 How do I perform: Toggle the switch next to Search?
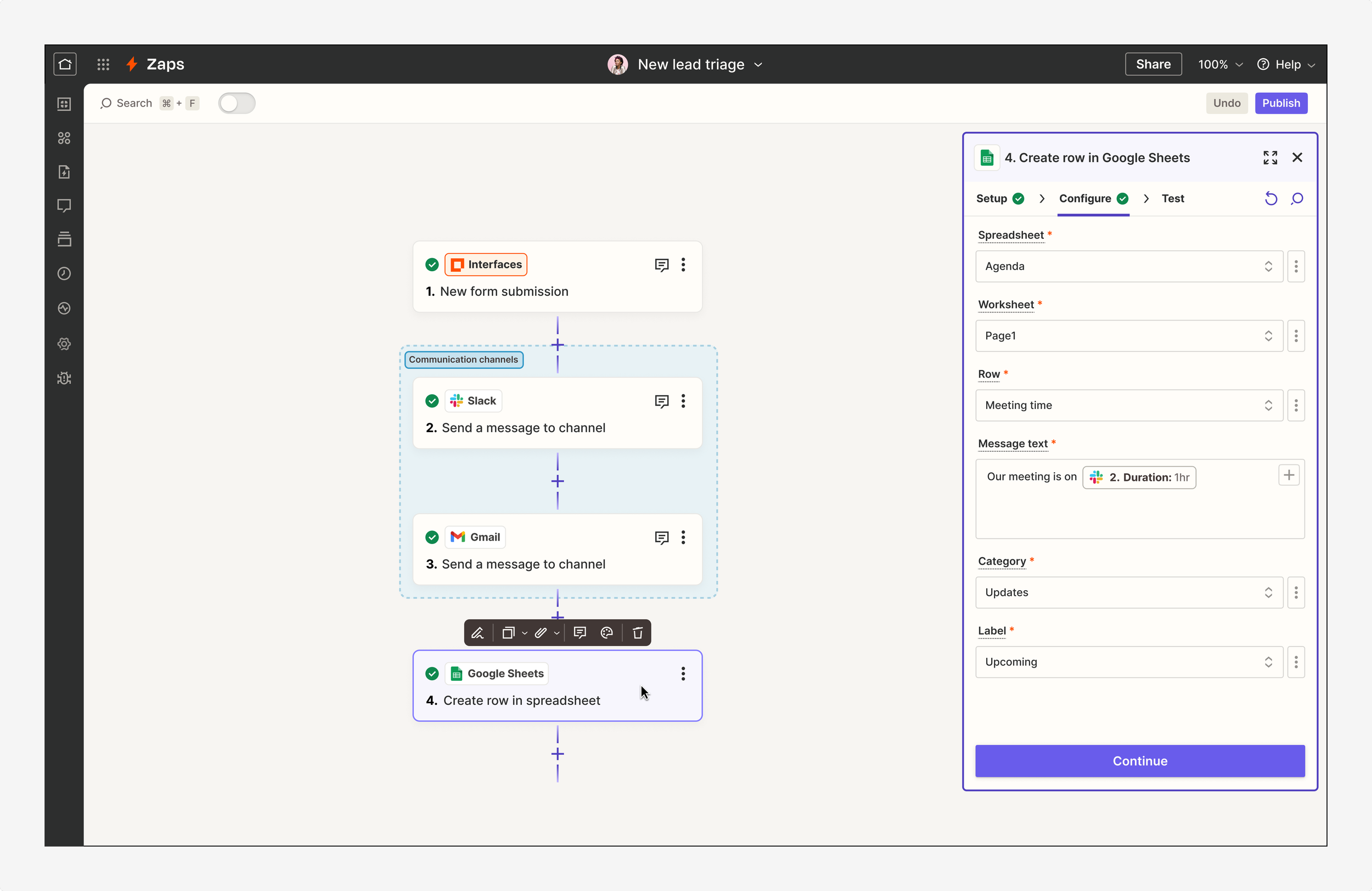click(x=237, y=103)
